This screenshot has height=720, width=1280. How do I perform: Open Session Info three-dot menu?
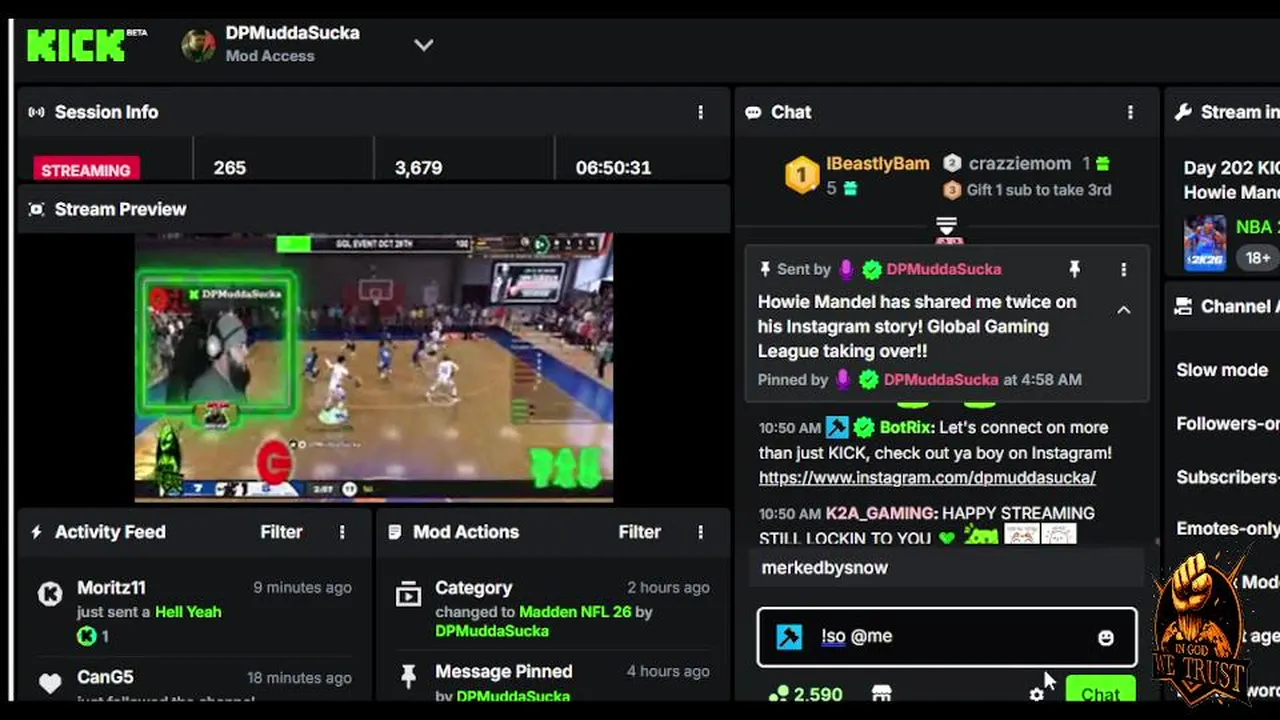point(700,112)
